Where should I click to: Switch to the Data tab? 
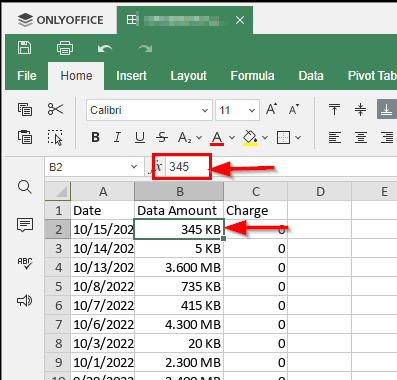coord(311,76)
